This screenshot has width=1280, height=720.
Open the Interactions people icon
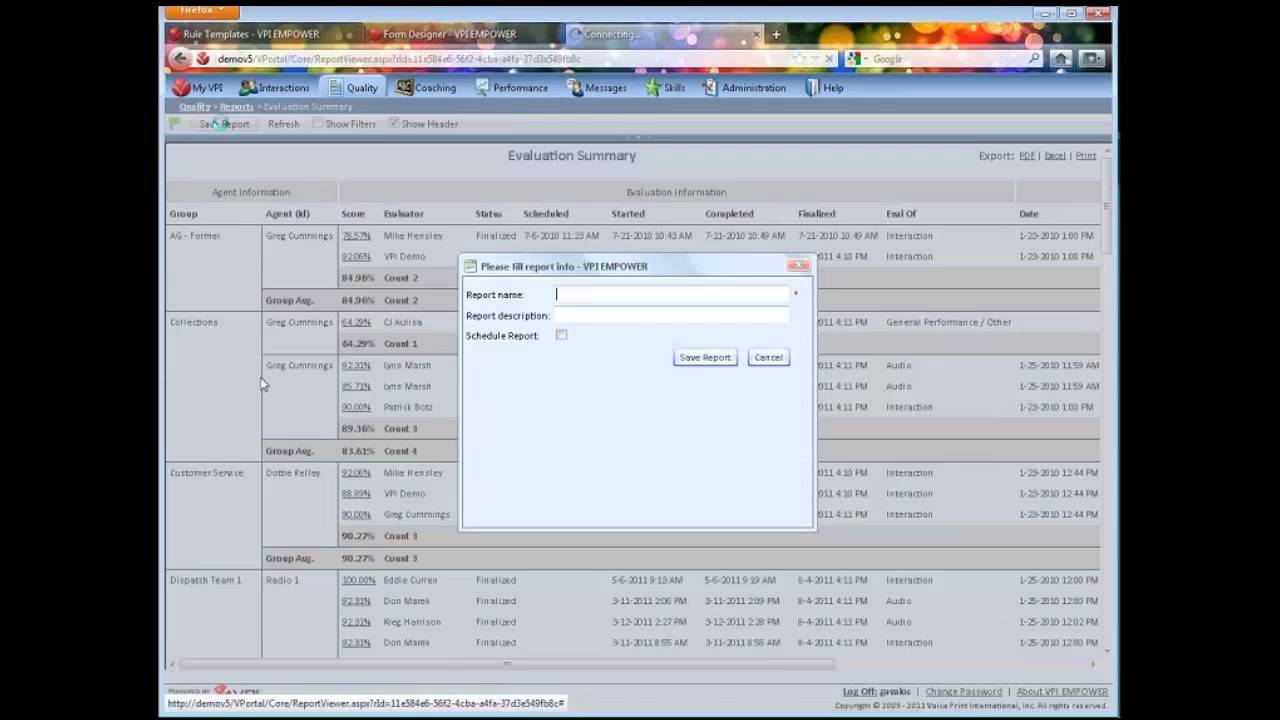coord(248,88)
